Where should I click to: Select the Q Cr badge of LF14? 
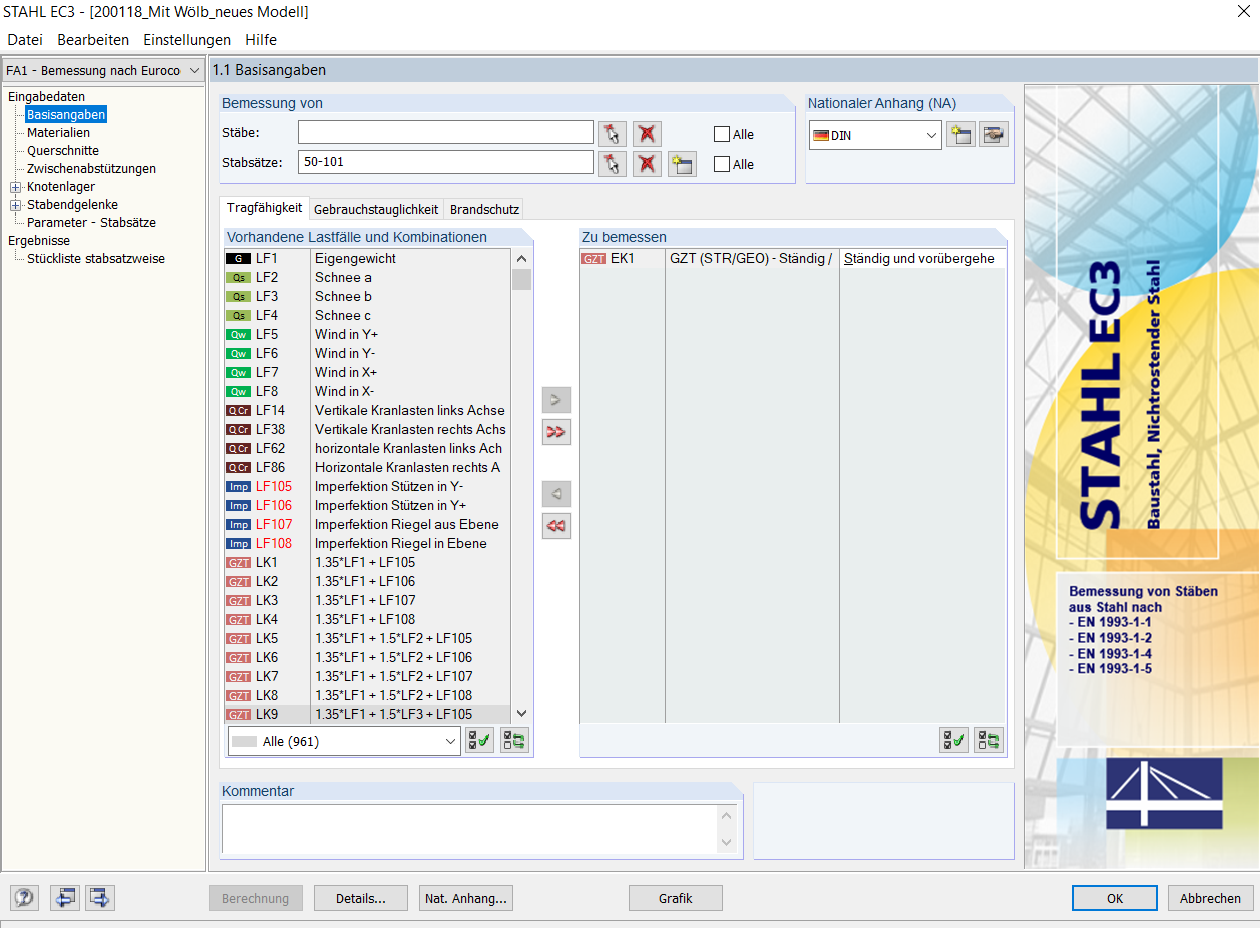coord(238,411)
